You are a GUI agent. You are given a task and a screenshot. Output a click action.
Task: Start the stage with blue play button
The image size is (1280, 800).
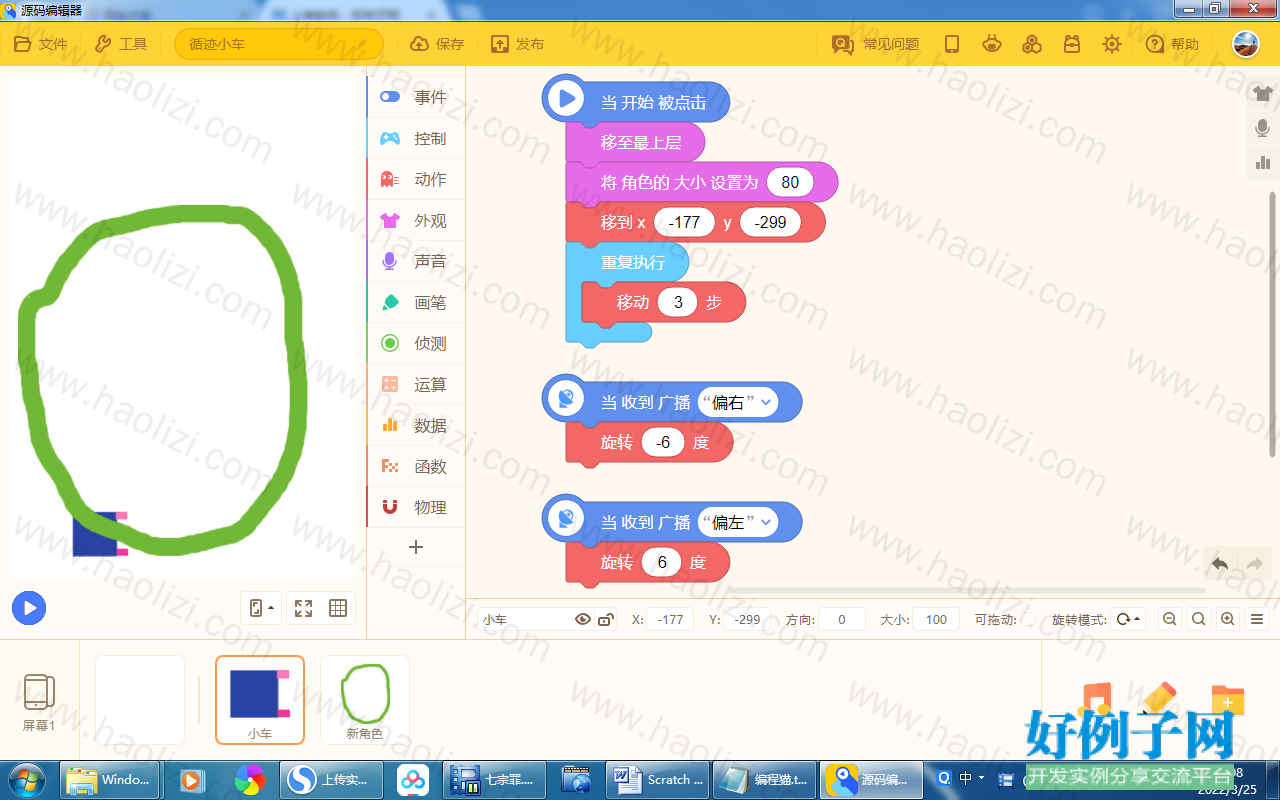click(x=29, y=607)
